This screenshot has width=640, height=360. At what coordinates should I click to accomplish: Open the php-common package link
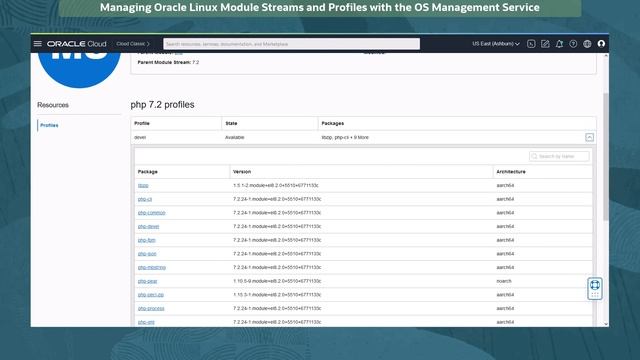tap(151, 213)
